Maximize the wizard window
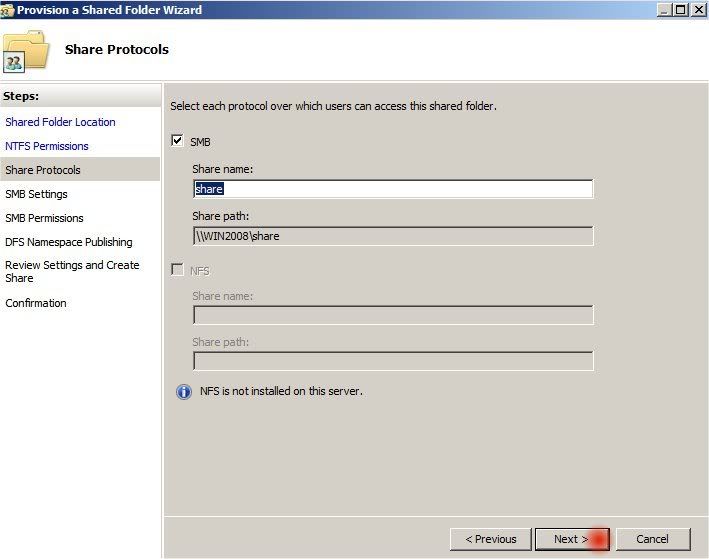Screen dimensions: 709x559 point(681,9)
